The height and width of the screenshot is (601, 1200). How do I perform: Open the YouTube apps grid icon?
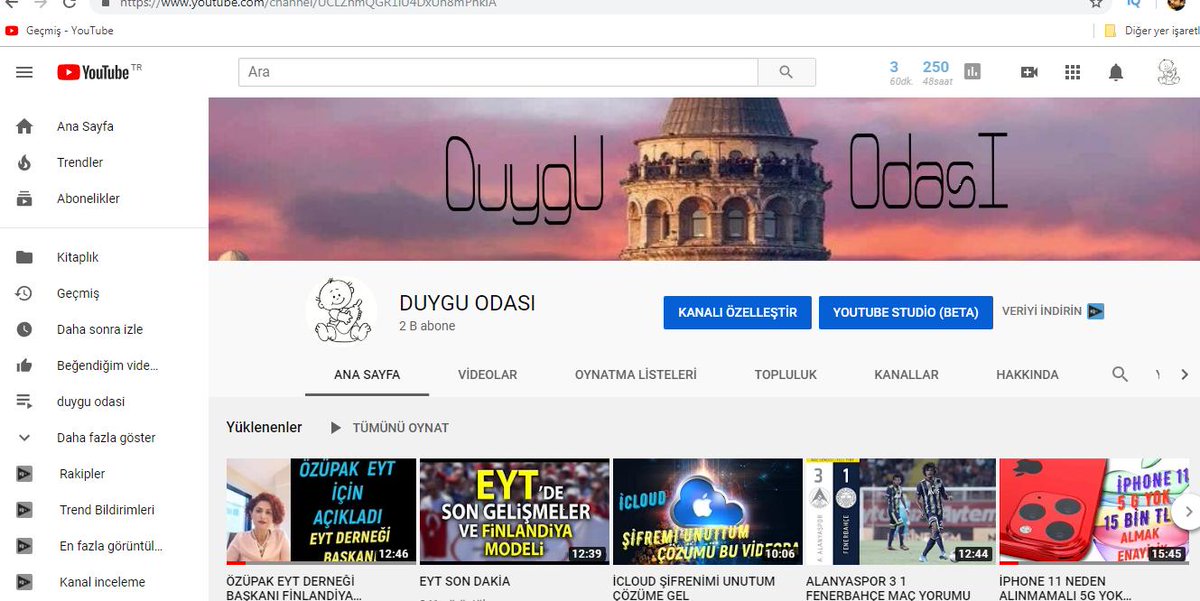click(x=1073, y=72)
